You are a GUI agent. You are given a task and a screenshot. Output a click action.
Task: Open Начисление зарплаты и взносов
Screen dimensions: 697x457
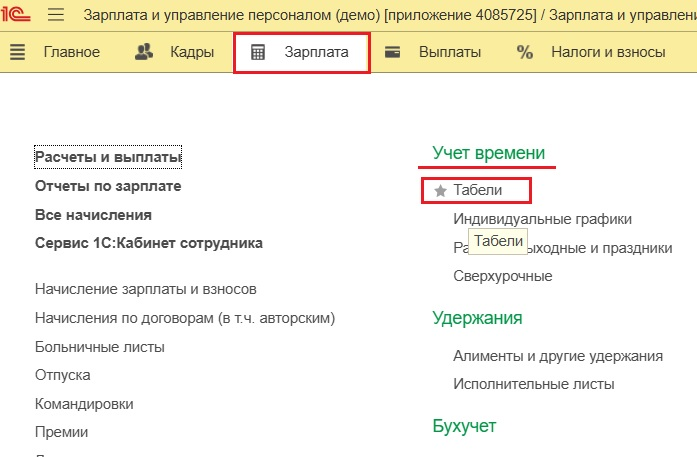146,289
